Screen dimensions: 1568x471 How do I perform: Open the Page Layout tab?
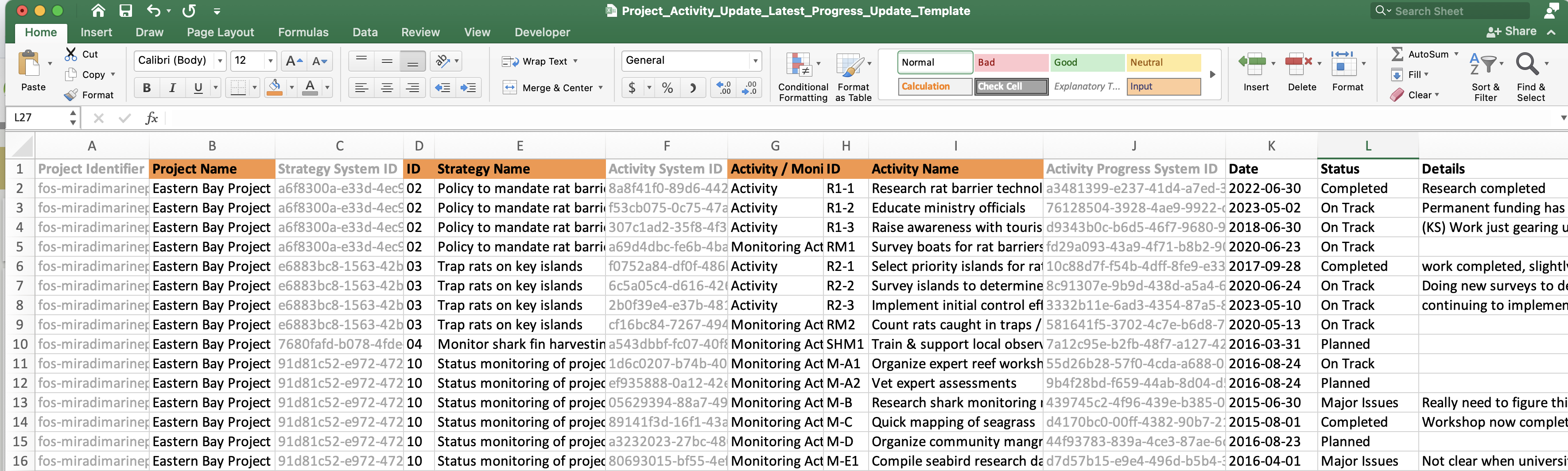click(x=220, y=32)
